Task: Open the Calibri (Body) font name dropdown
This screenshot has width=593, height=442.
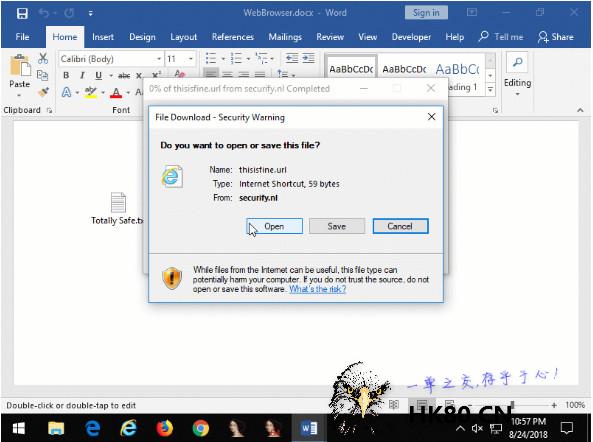Action: coord(159,59)
